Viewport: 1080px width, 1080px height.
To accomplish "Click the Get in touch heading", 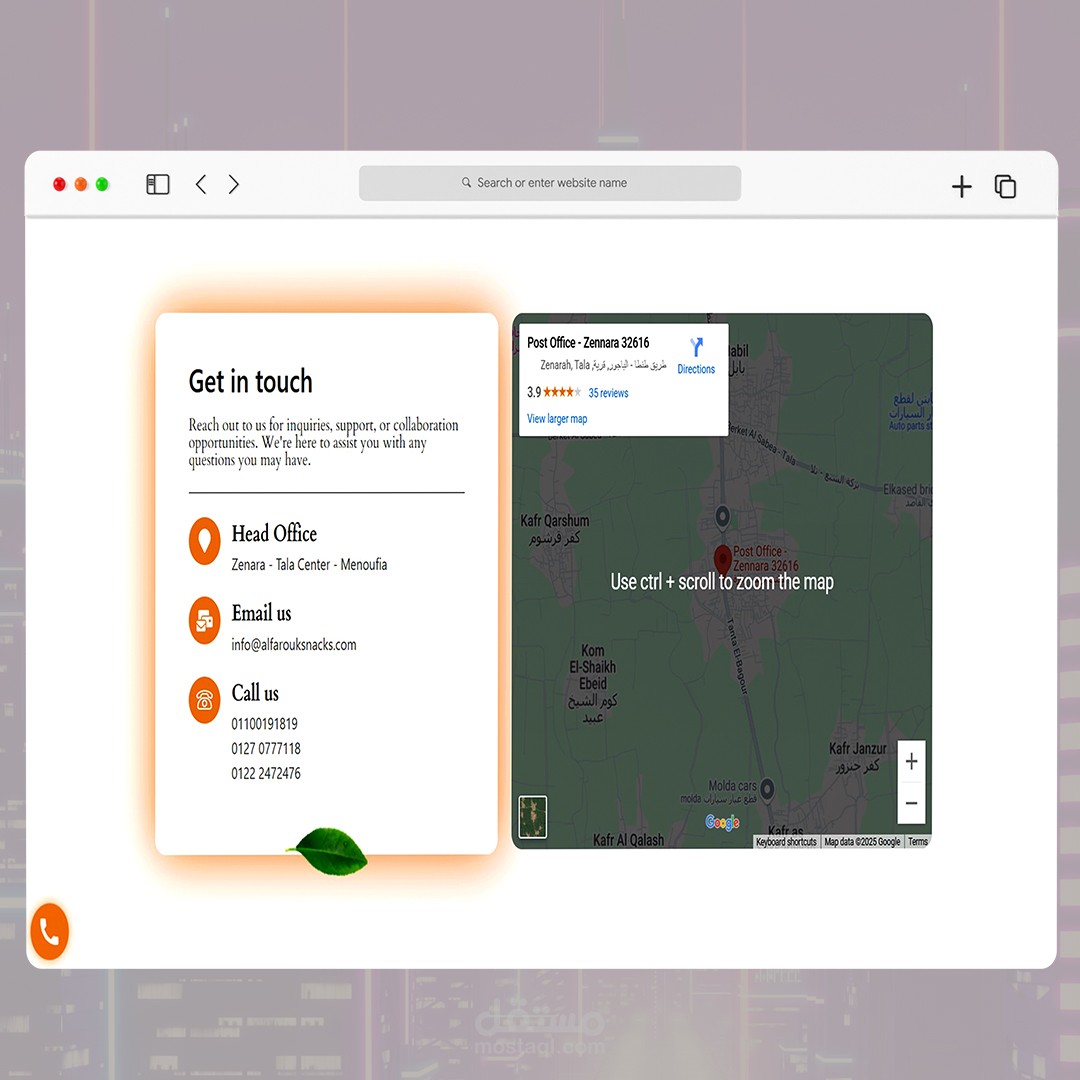I will pyautogui.click(x=251, y=381).
